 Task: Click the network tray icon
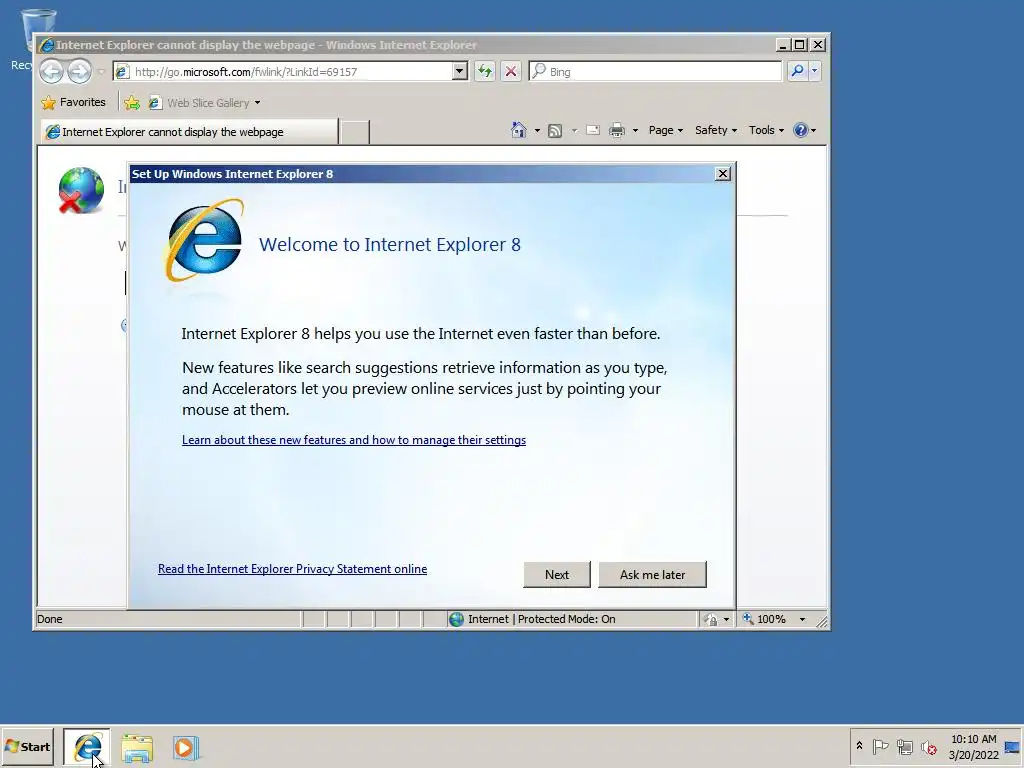[904, 746]
